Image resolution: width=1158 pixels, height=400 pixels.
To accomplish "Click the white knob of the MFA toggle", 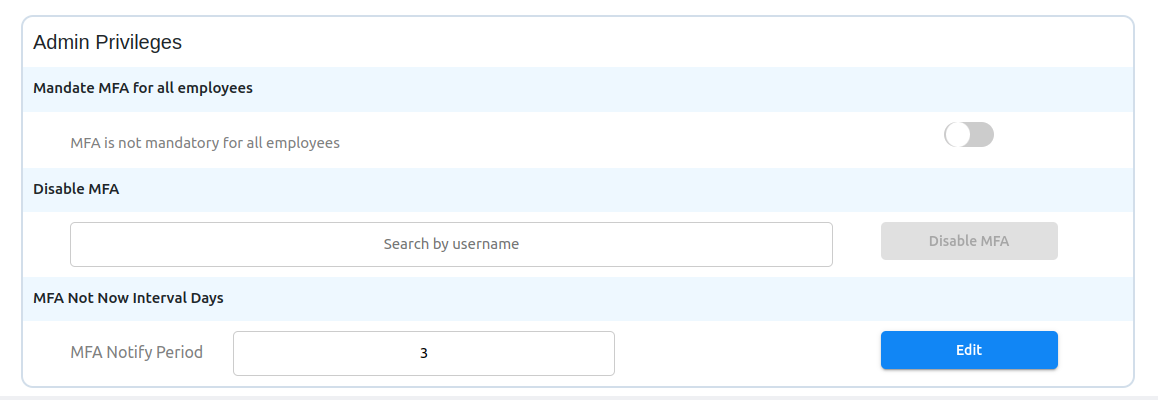I will (958, 135).
